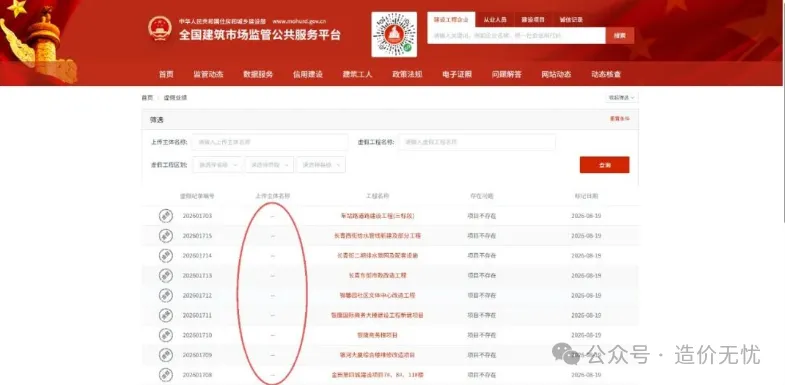The width and height of the screenshot is (785, 385).
Task: Switch to the 从业人员 search tab
Action: tap(495, 20)
